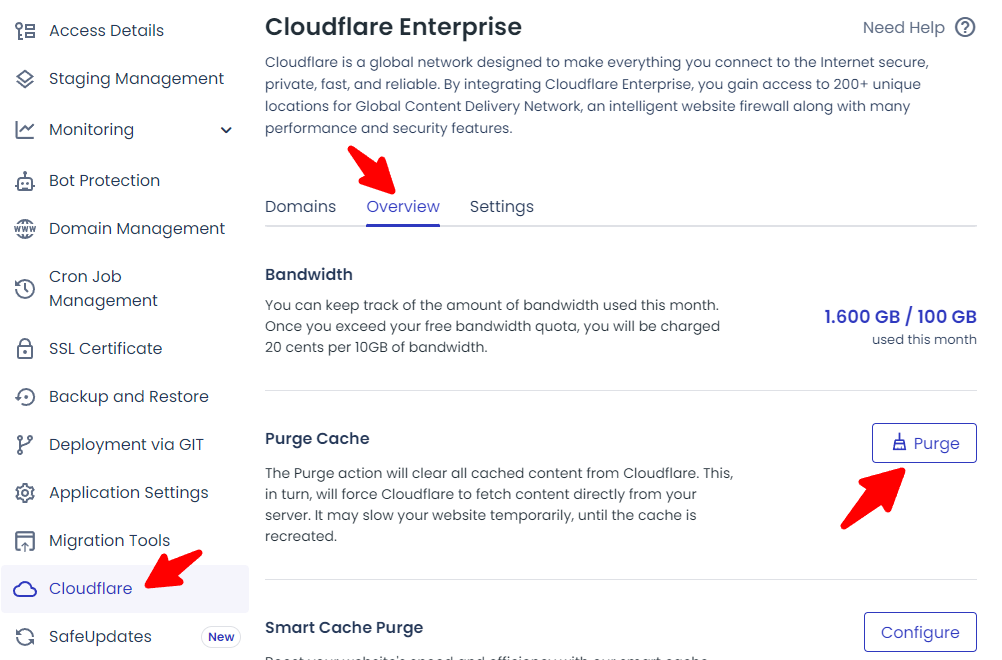Screen dimensions: 1002x660
Task: Open SafeUpdates in the sidebar
Action: (100, 637)
